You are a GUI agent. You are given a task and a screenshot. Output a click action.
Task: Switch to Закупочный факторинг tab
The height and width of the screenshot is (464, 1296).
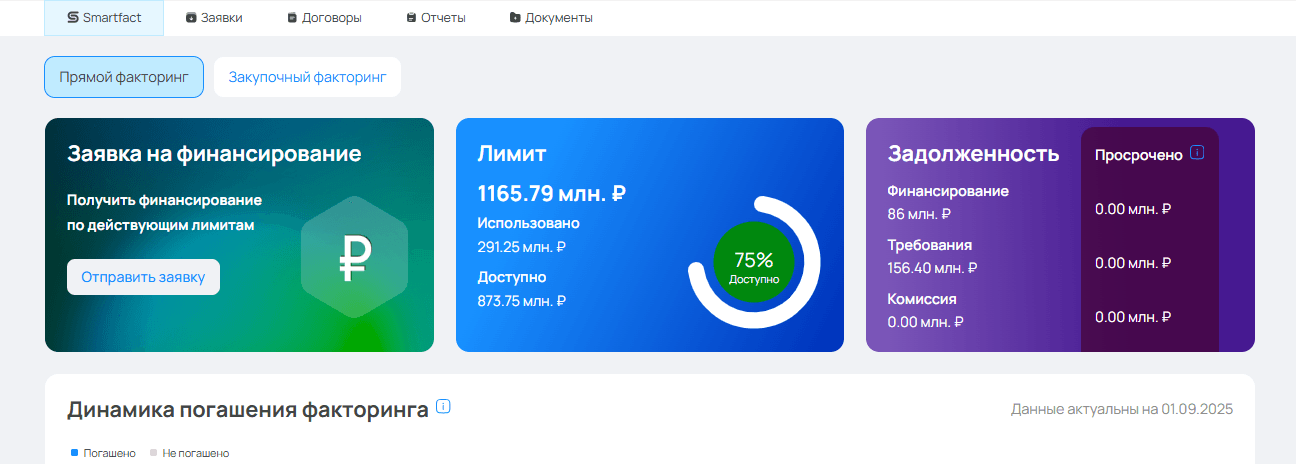(307, 77)
